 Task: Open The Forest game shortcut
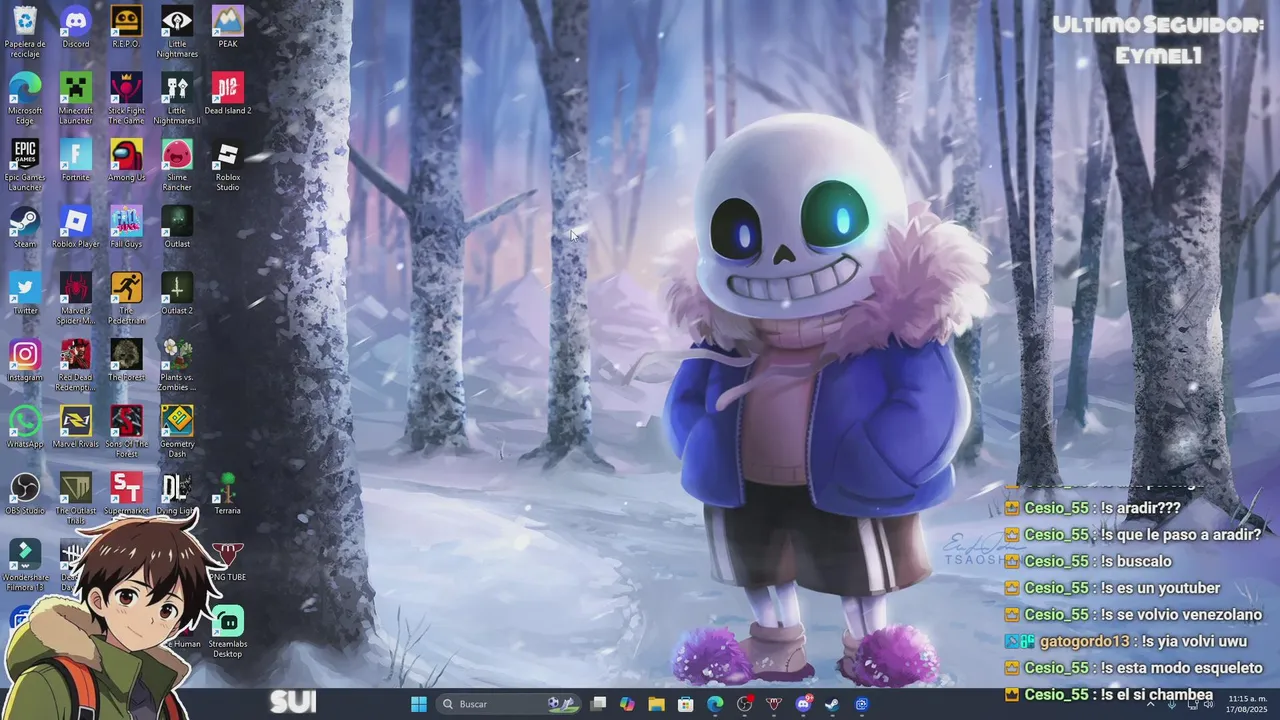click(x=126, y=361)
